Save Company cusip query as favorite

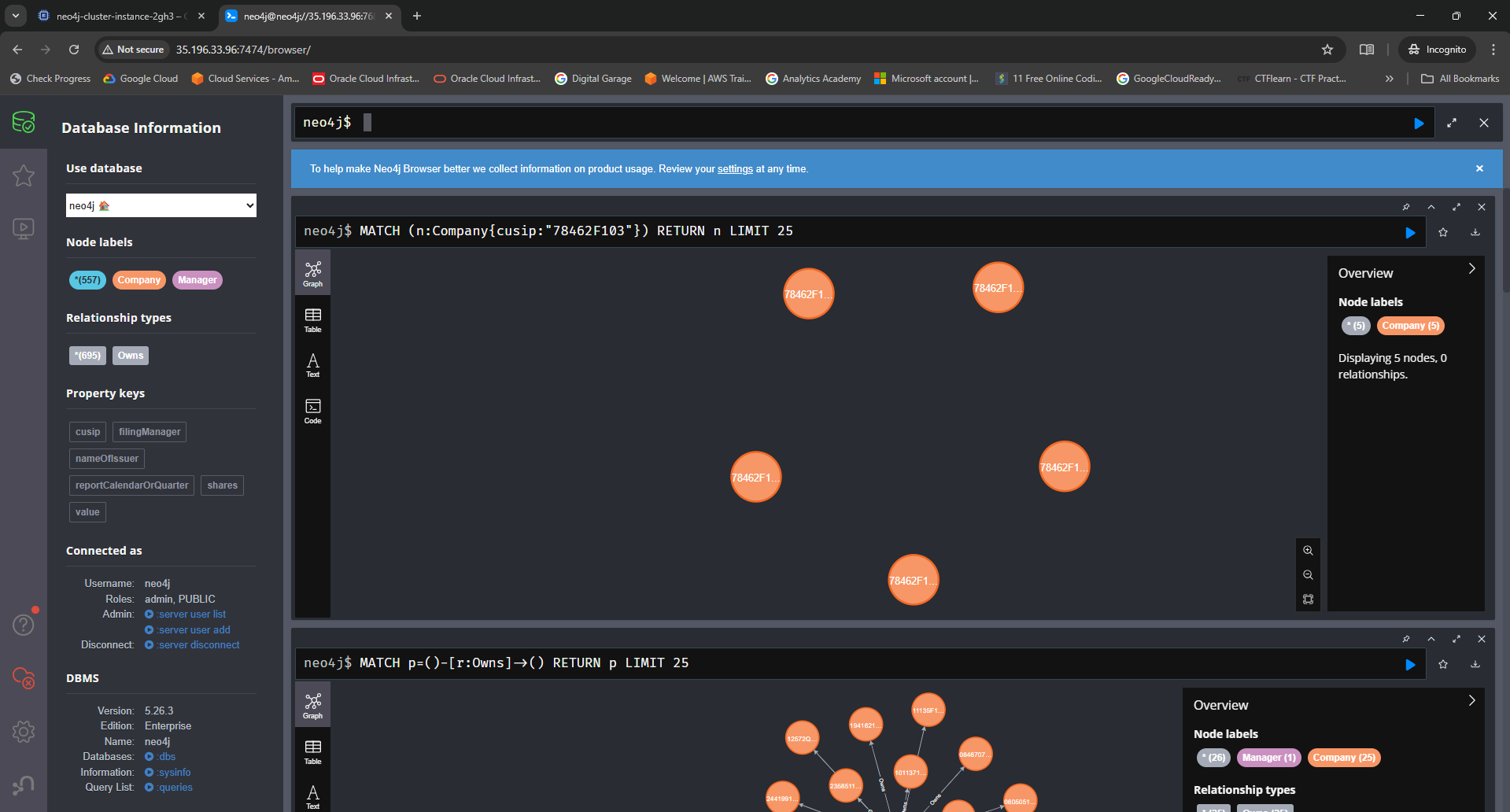pyautogui.click(x=1443, y=232)
